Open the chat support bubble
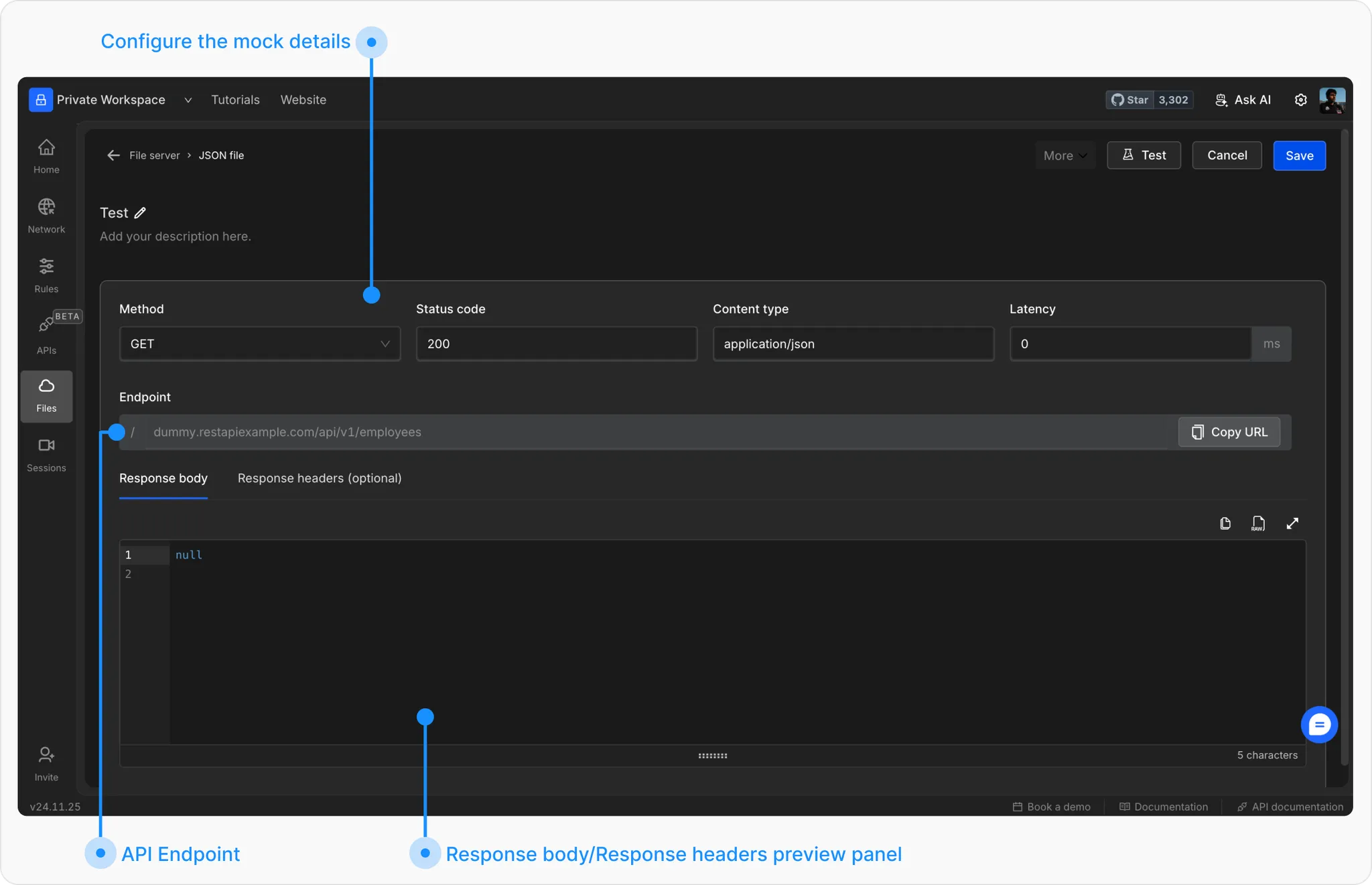The width and height of the screenshot is (1372, 885). point(1318,724)
